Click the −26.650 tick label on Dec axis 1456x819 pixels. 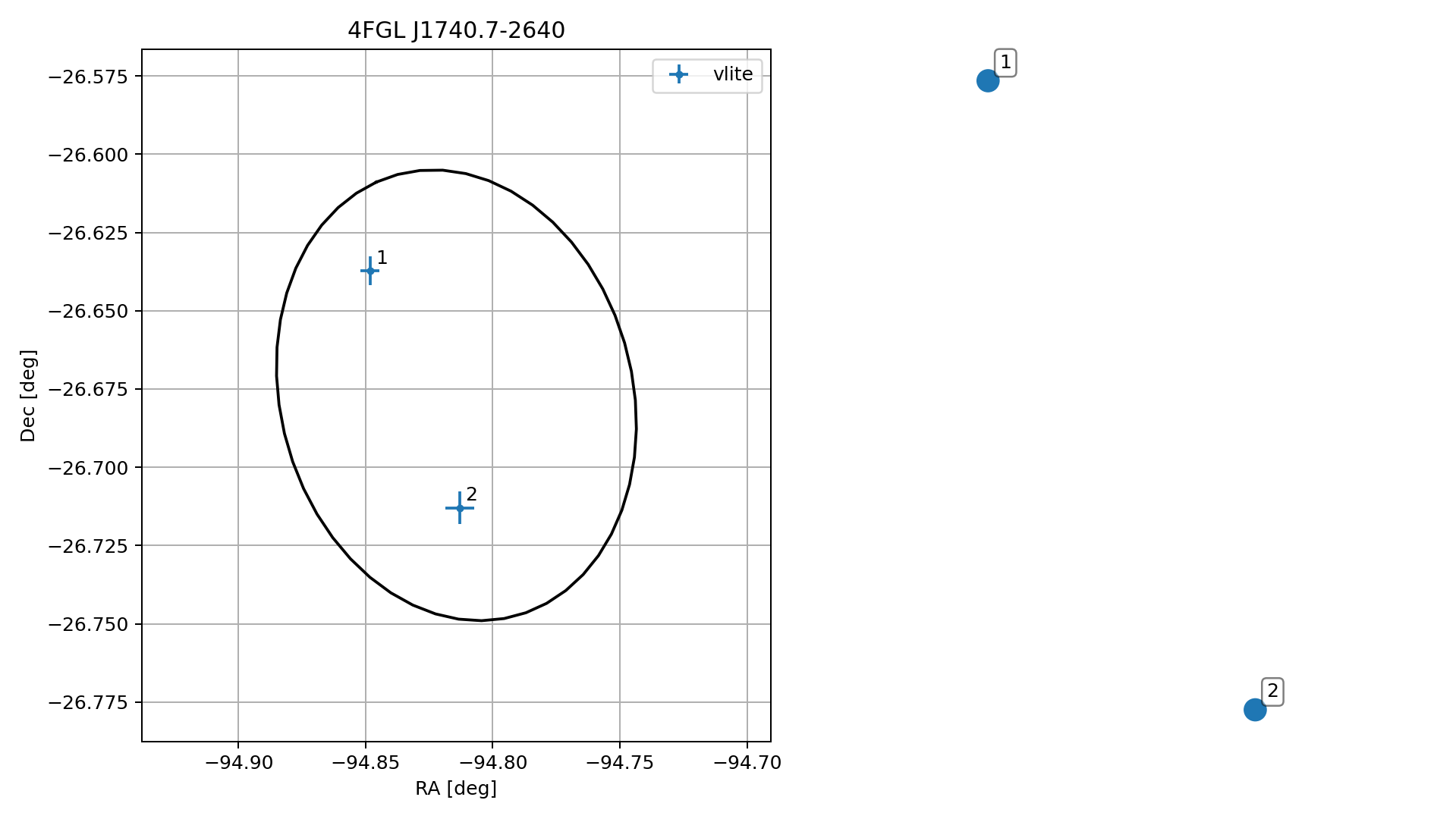[89, 311]
